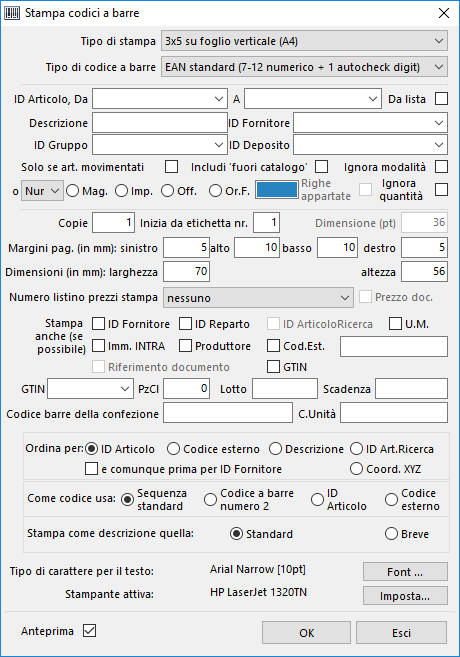Viewport: 460px width, 657px height.
Task: Click the Esci button
Action: pyautogui.click(x=401, y=632)
